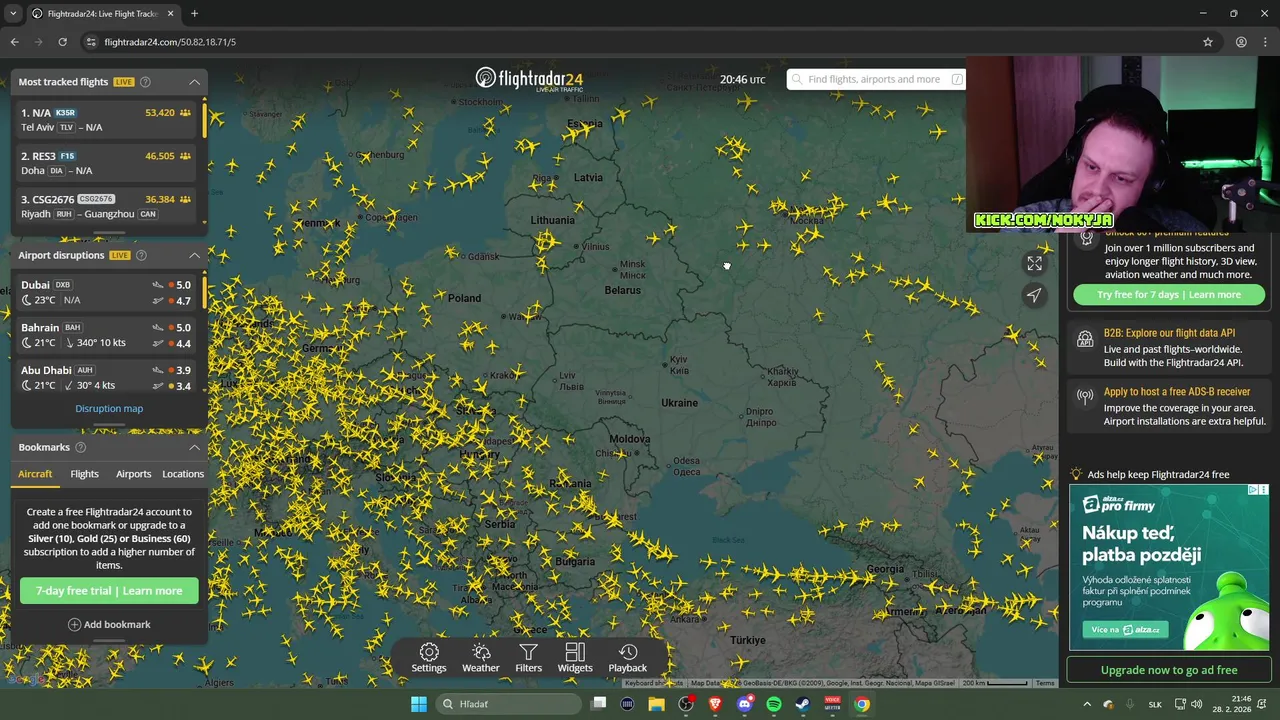Select the Aircraft bookmarks tab
The image size is (1280, 720).
(35, 474)
